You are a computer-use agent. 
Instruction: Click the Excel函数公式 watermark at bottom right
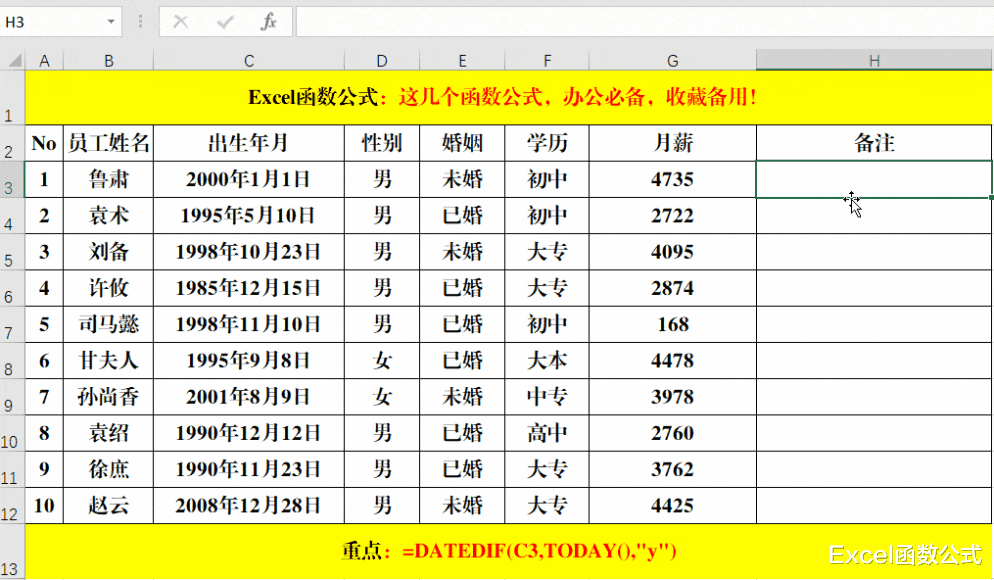click(x=899, y=549)
